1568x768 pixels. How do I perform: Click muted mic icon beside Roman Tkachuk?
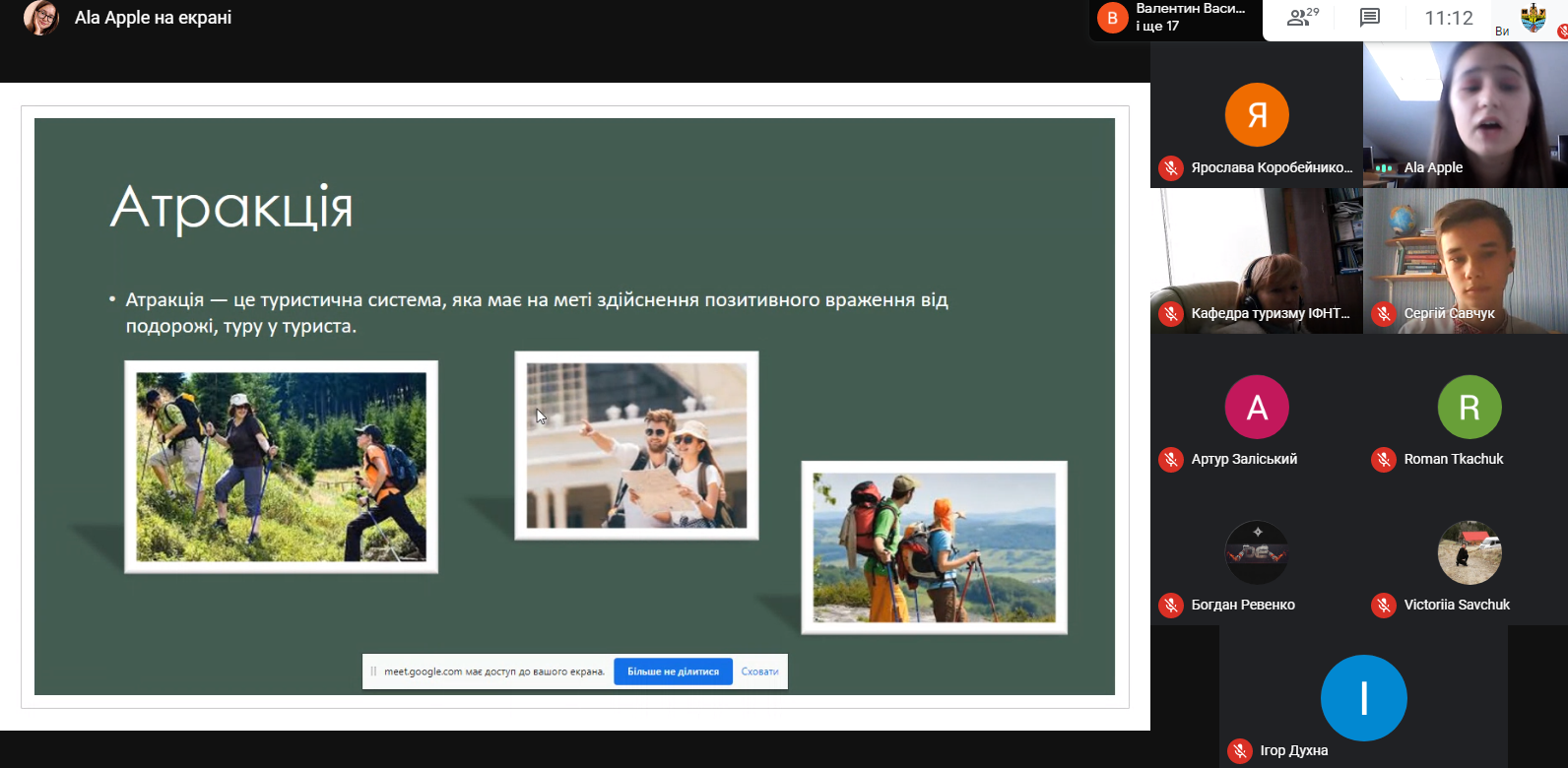[x=1383, y=460]
